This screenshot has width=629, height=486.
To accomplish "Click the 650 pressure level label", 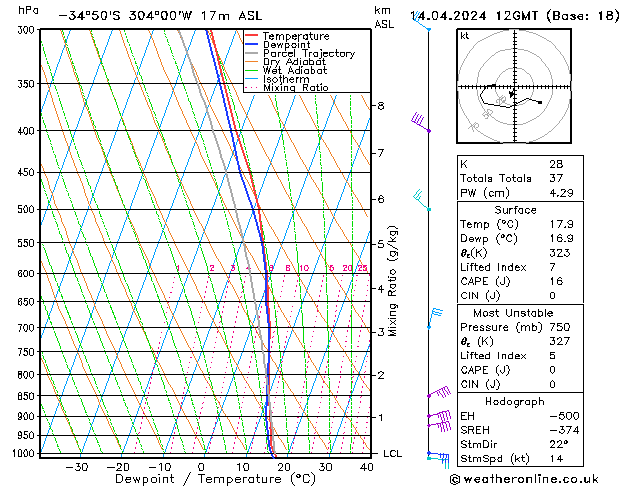I will pos(28,302).
